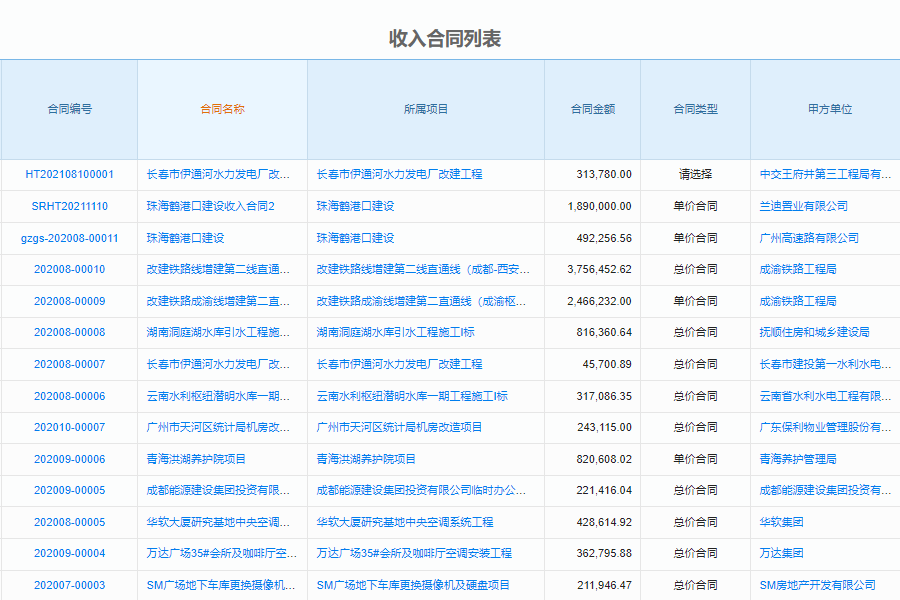
Task: Open party 长春市建投第一水利水电...
Action: coord(825,365)
